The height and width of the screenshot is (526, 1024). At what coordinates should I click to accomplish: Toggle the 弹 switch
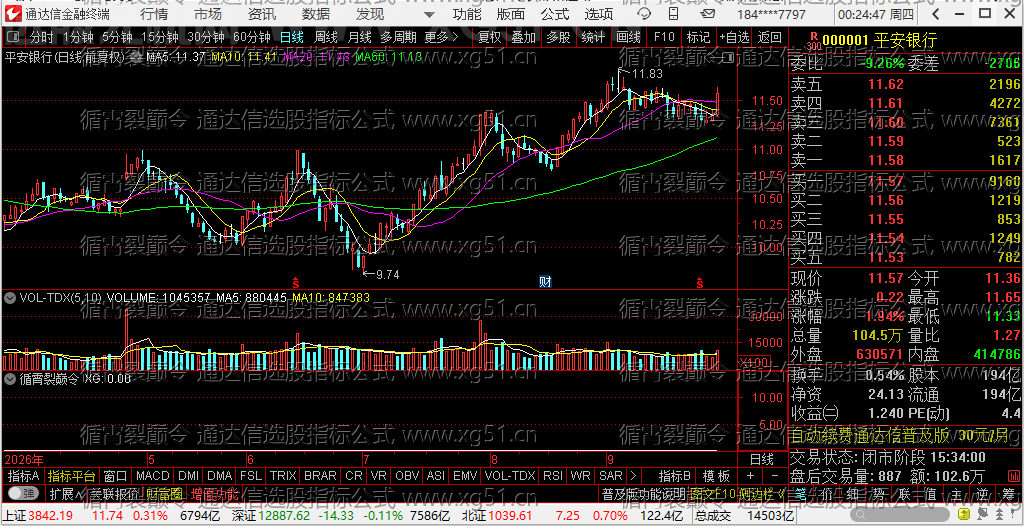point(24,493)
